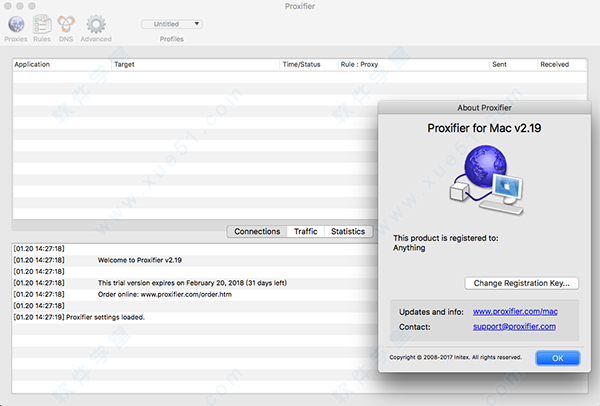The width and height of the screenshot is (600, 406).
Task: Sort by the Target column header
Action: [196, 64]
